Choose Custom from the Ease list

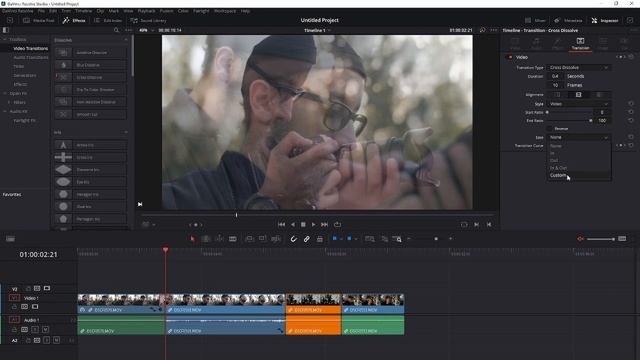tap(579, 176)
